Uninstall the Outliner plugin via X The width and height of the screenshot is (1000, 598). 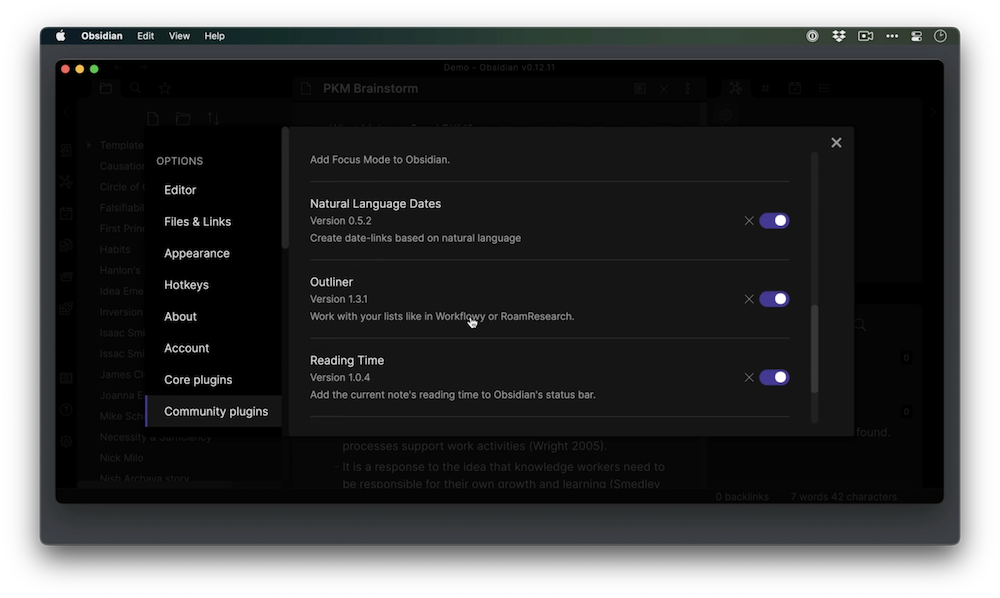(749, 299)
